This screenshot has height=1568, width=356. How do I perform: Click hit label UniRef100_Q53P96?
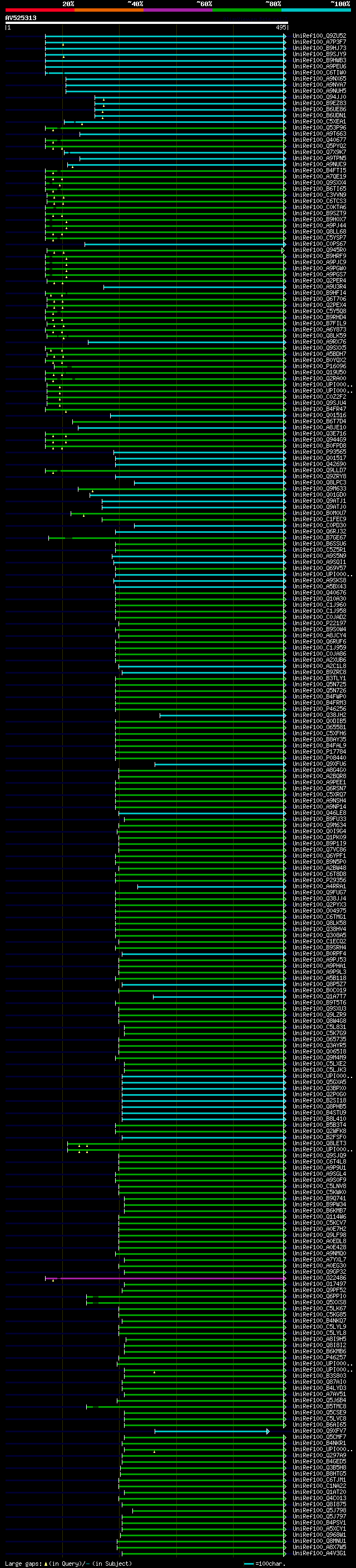(x=319, y=128)
